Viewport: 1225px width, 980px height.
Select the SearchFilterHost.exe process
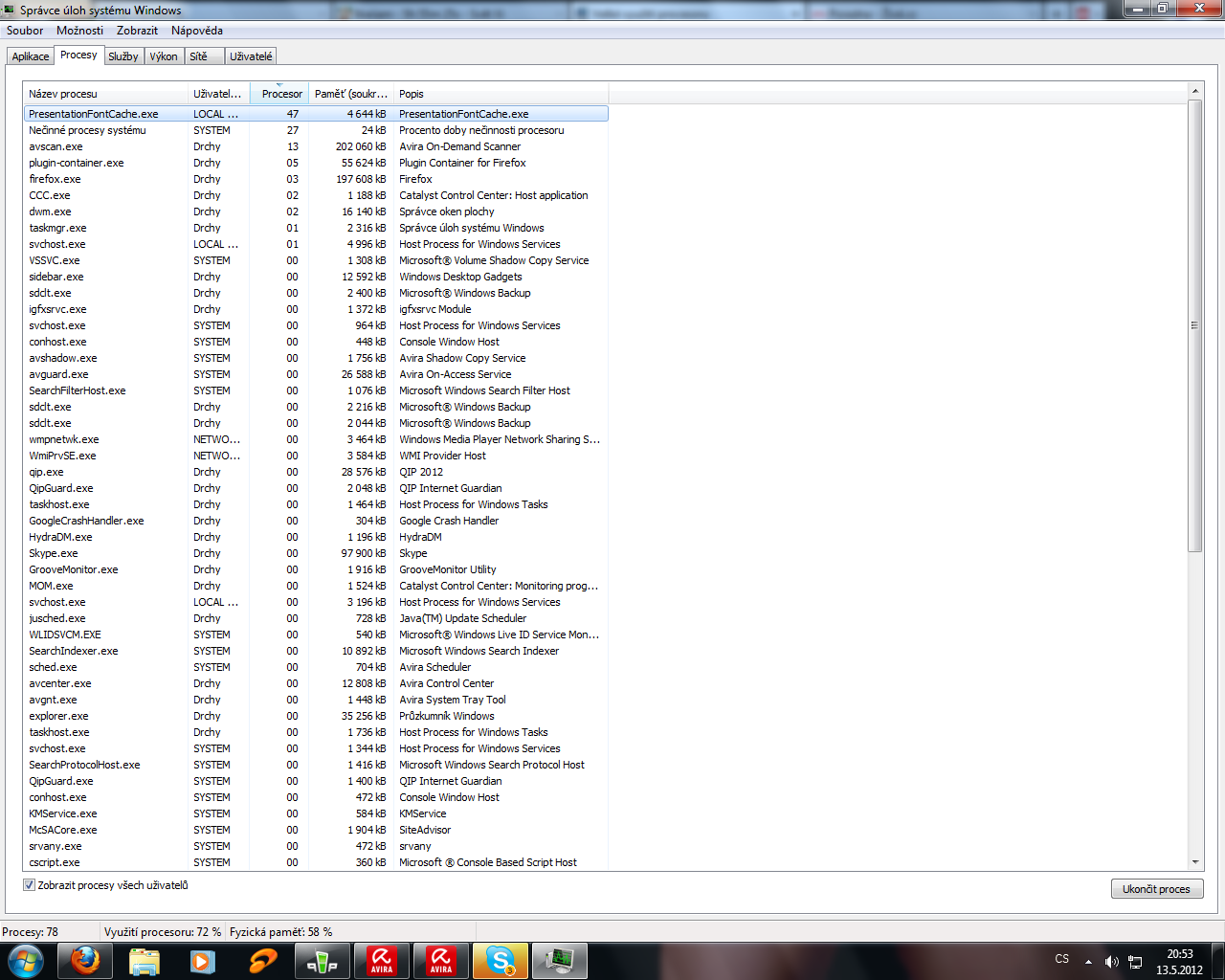coord(316,390)
